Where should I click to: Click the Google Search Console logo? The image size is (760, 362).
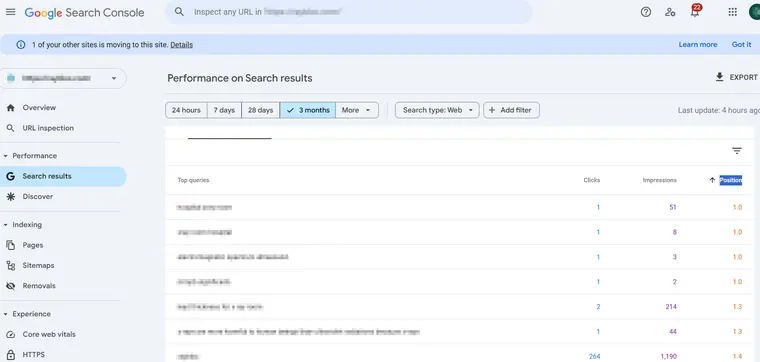click(x=84, y=13)
